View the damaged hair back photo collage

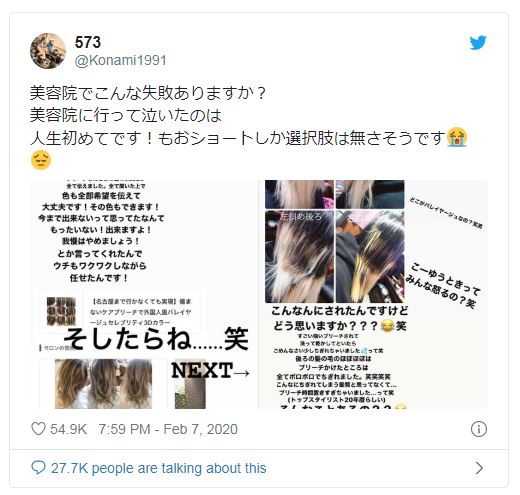335,241
